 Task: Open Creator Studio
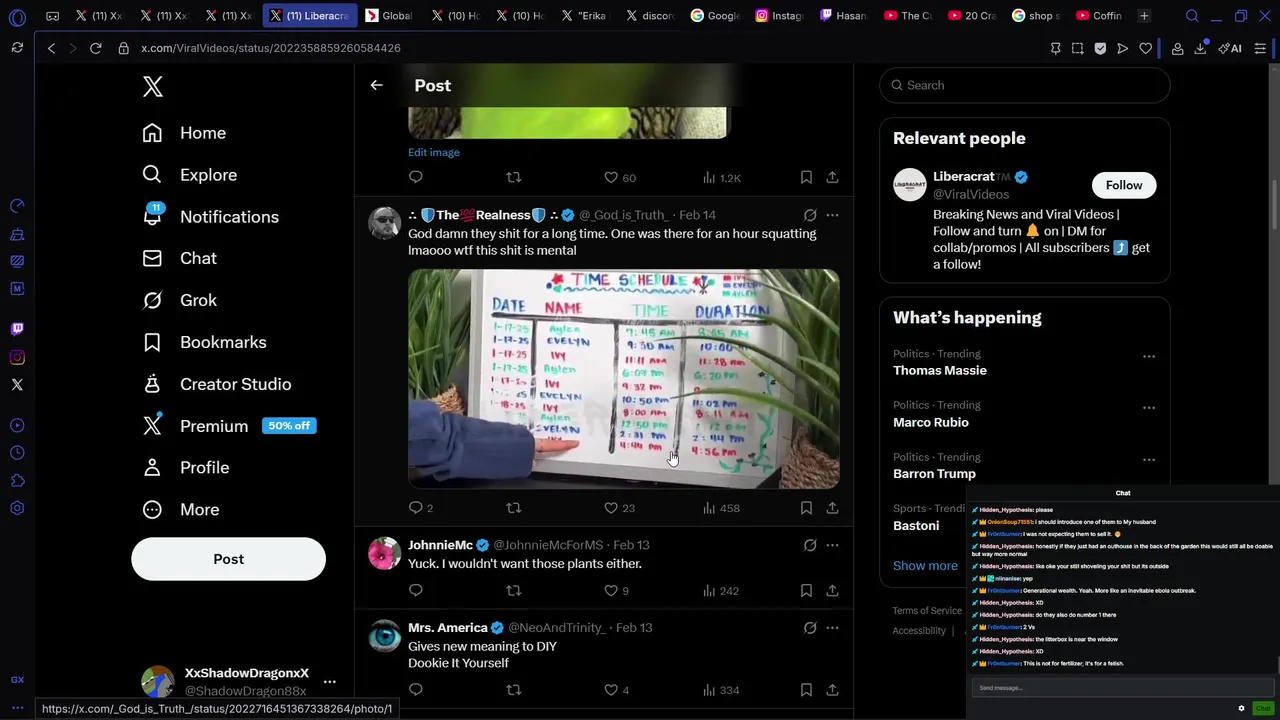click(217, 384)
